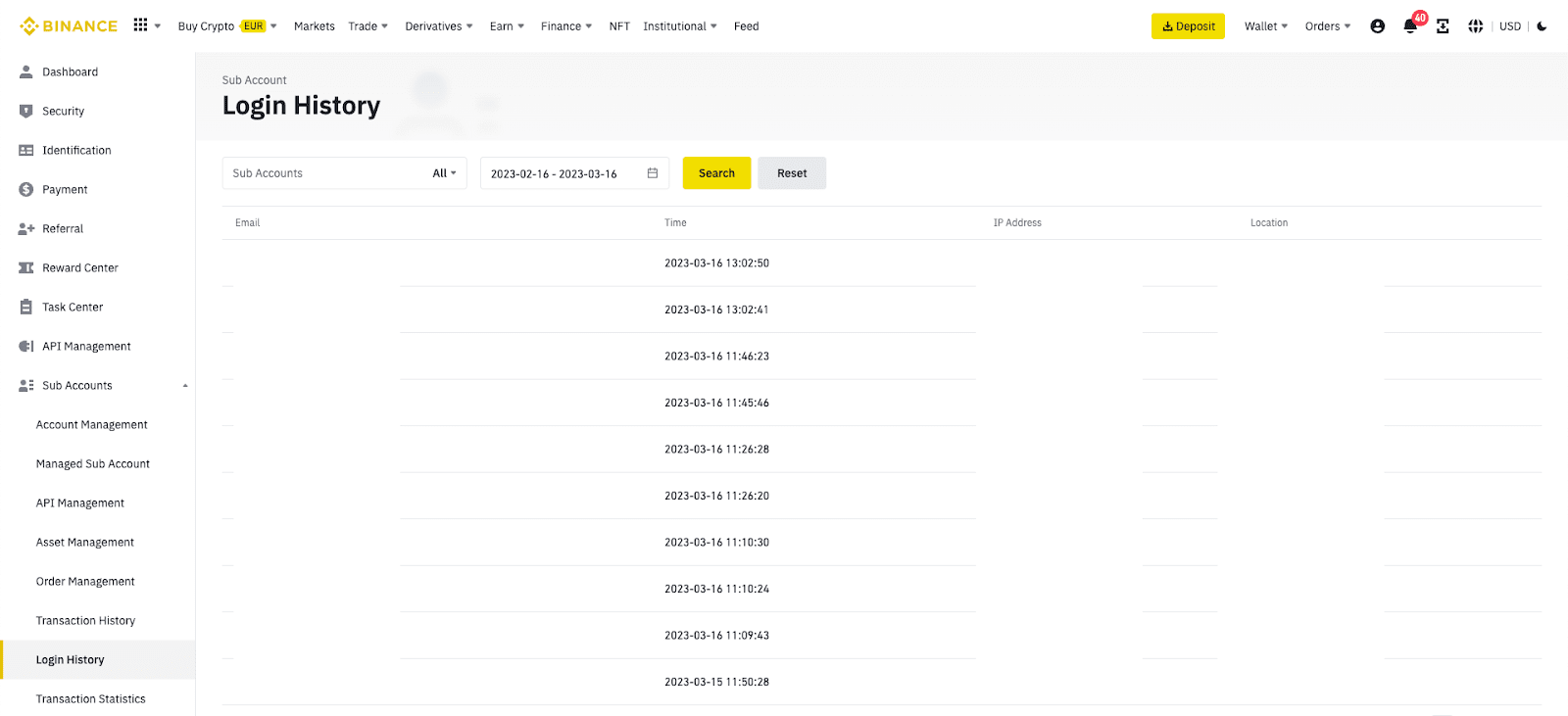
Task: Click the user profile account icon
Action: point(1377,26)
